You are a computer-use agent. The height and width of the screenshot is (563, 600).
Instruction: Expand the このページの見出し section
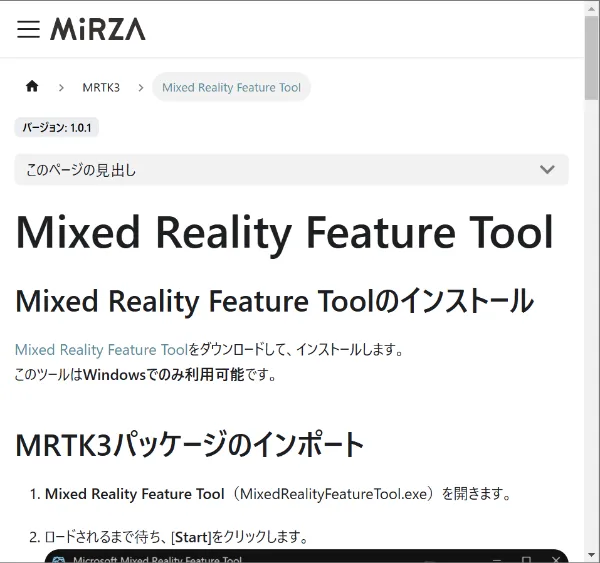point(290,170)
